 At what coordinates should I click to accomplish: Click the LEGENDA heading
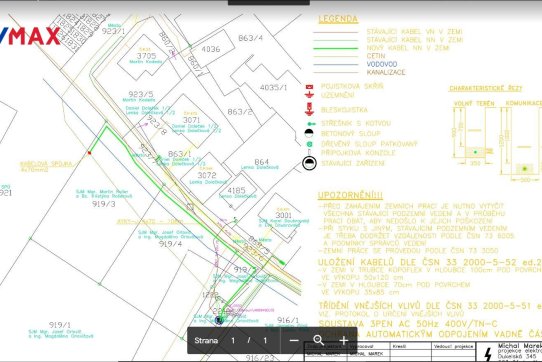tap(338, 19)
